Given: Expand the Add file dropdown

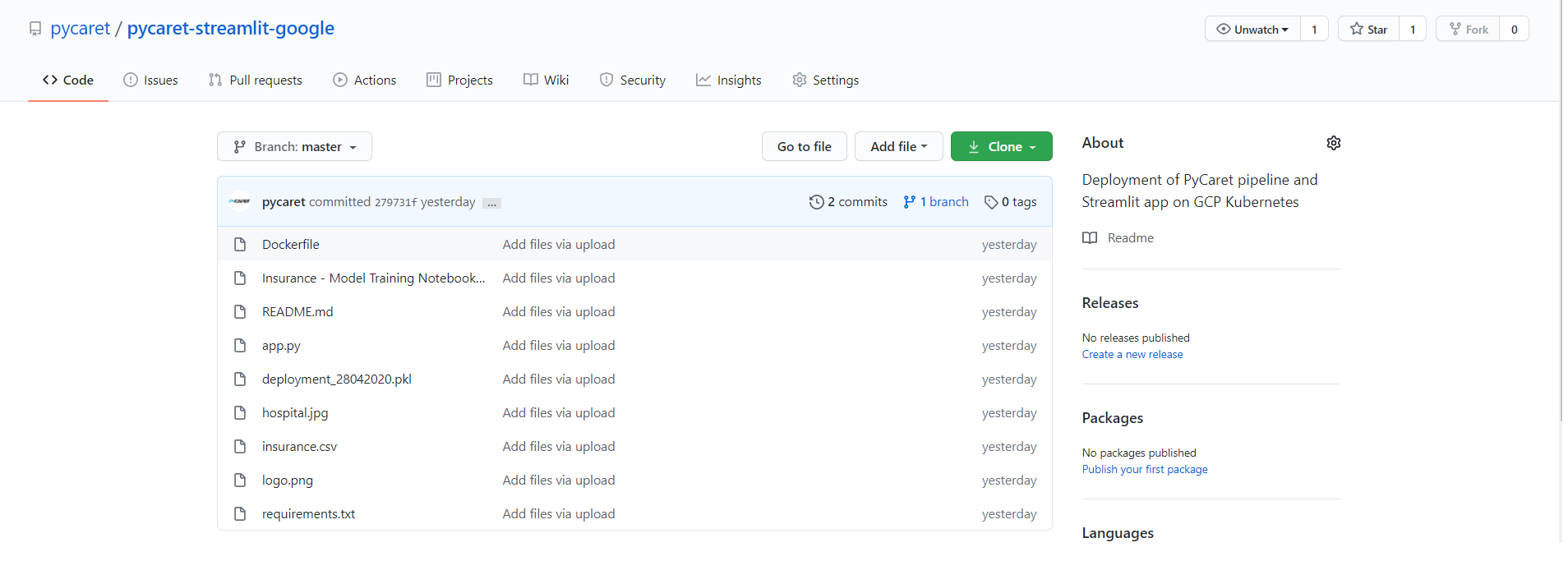Looking at the screenshot, I should [x=899, y=146].
